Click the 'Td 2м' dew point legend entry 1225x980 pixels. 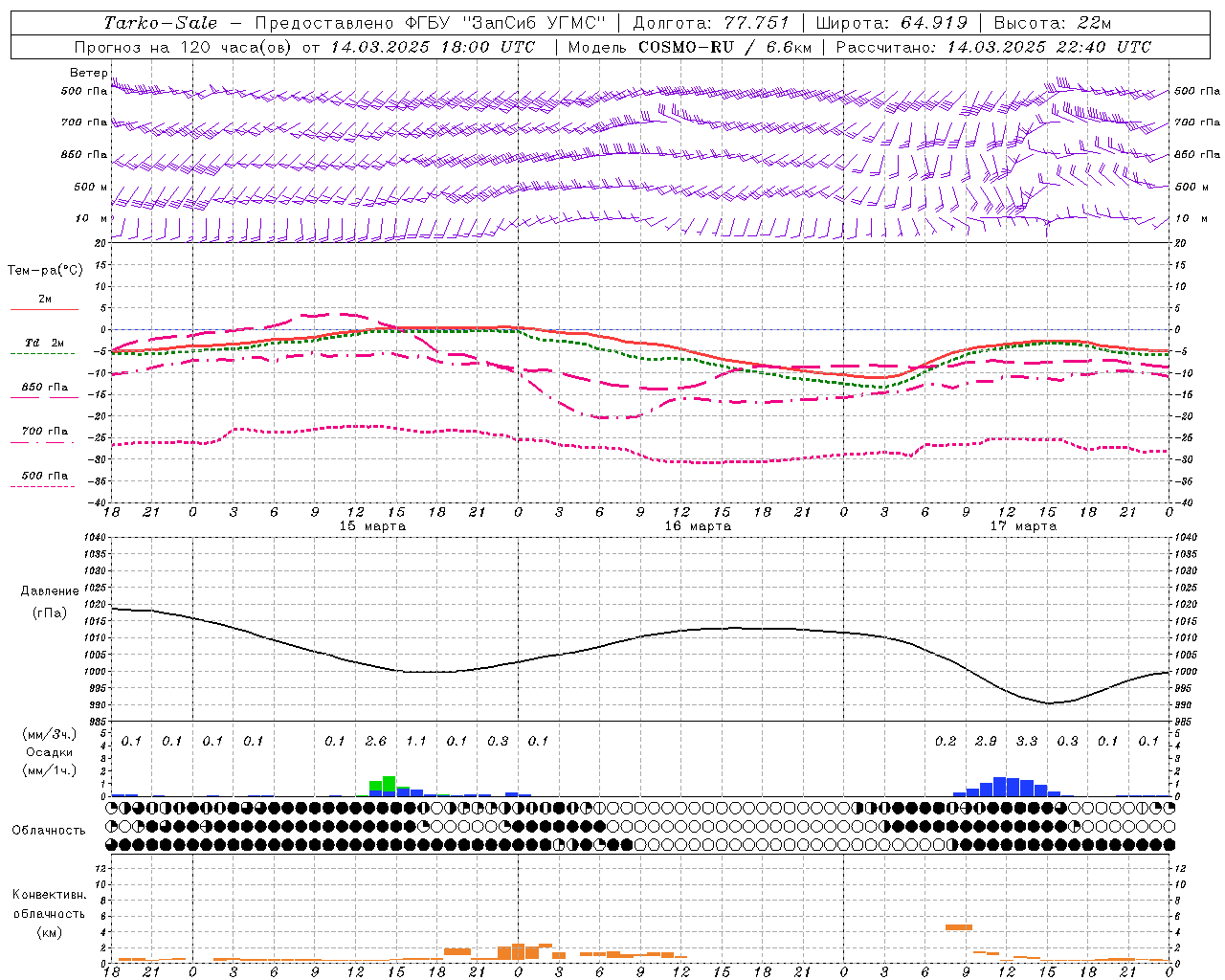(44, 342)
